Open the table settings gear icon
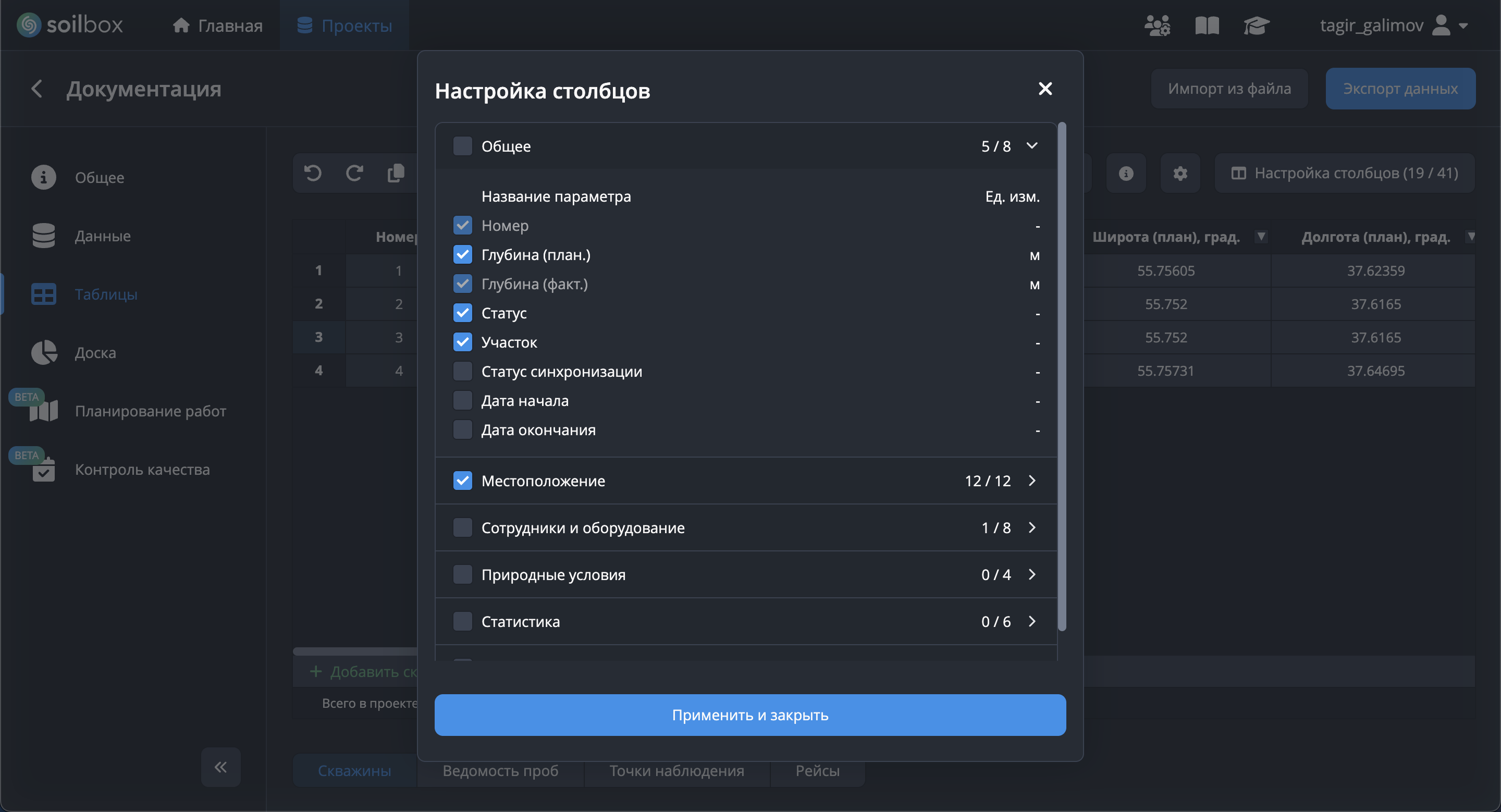1501x812 pixels. 1180,173
